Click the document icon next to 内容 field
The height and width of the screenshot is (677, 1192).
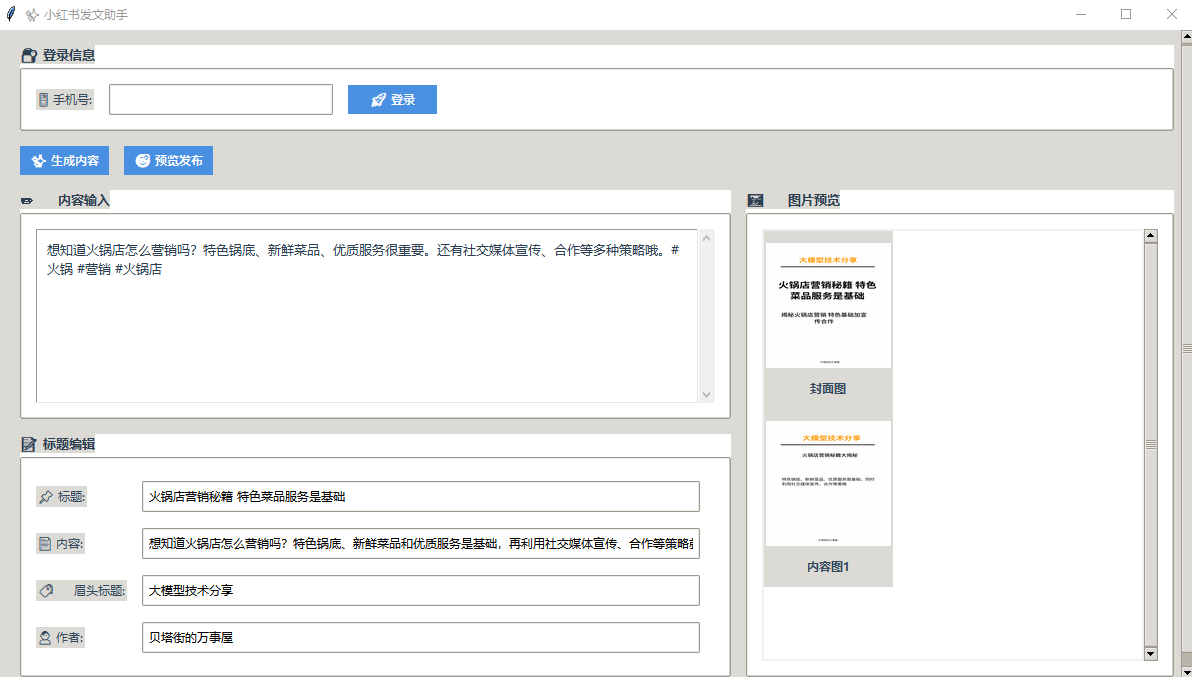tap(45, 543)
